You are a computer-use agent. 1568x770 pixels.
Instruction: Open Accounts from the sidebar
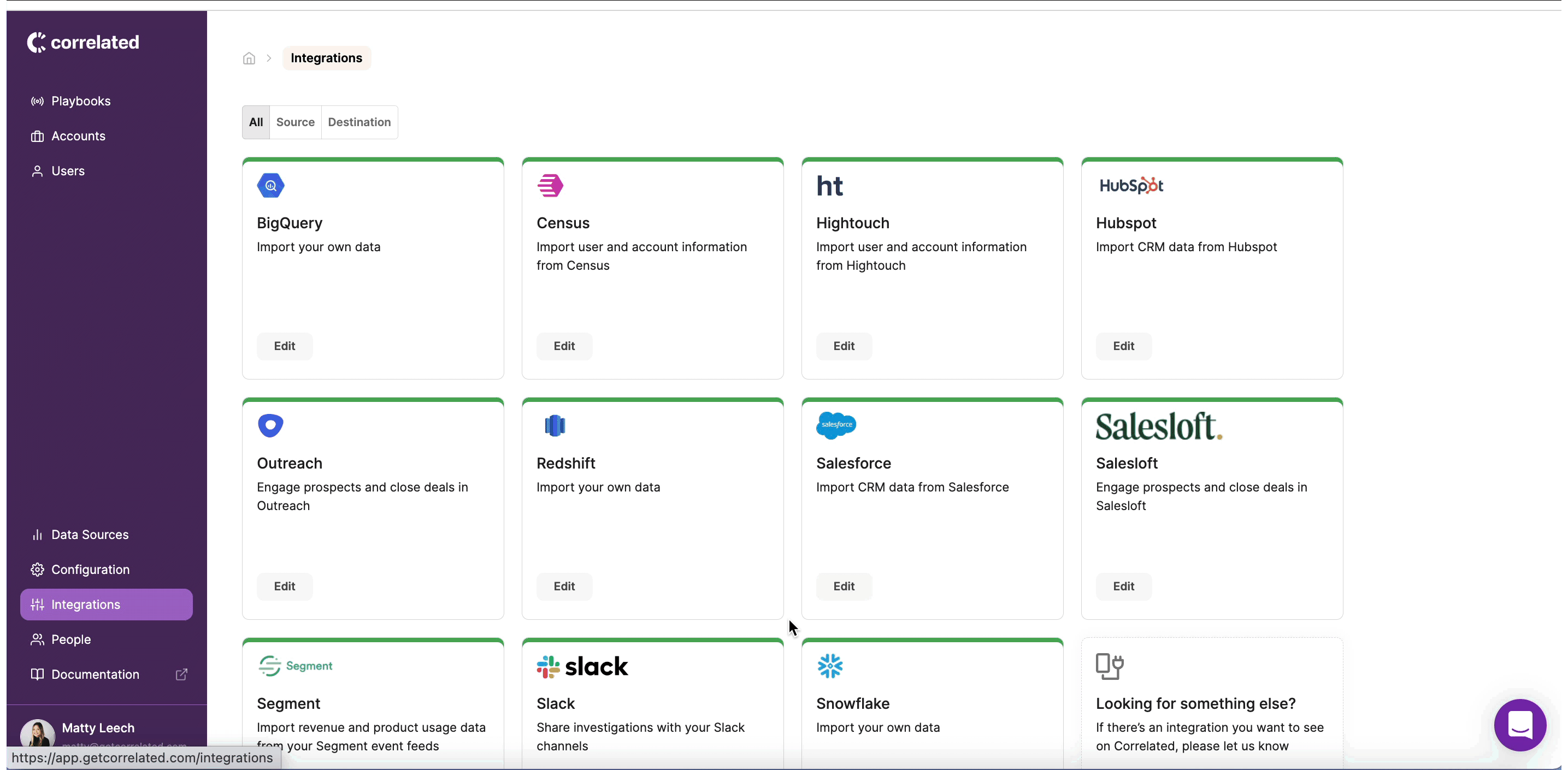(x=107, y=136)
